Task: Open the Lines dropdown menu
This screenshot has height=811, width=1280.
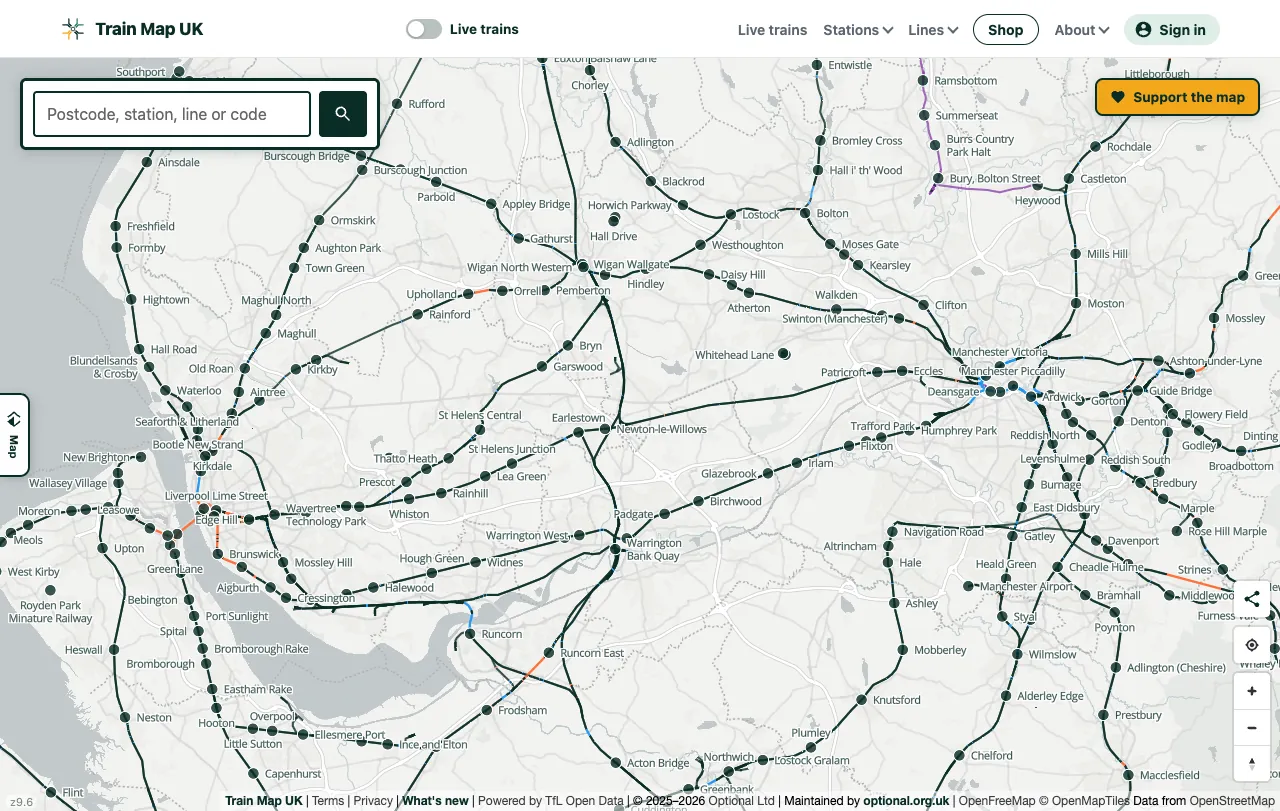Action: tap(933, 30)
